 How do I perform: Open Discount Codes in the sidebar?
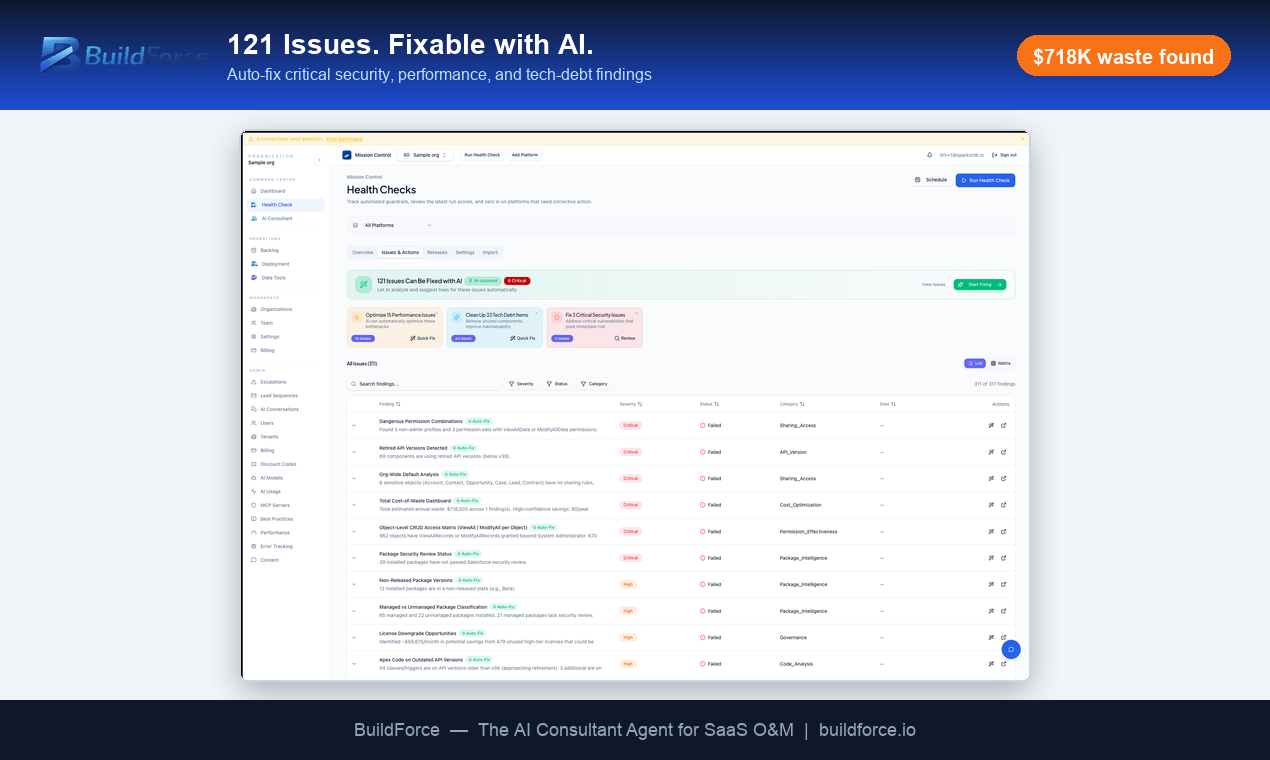click(278, 464)
